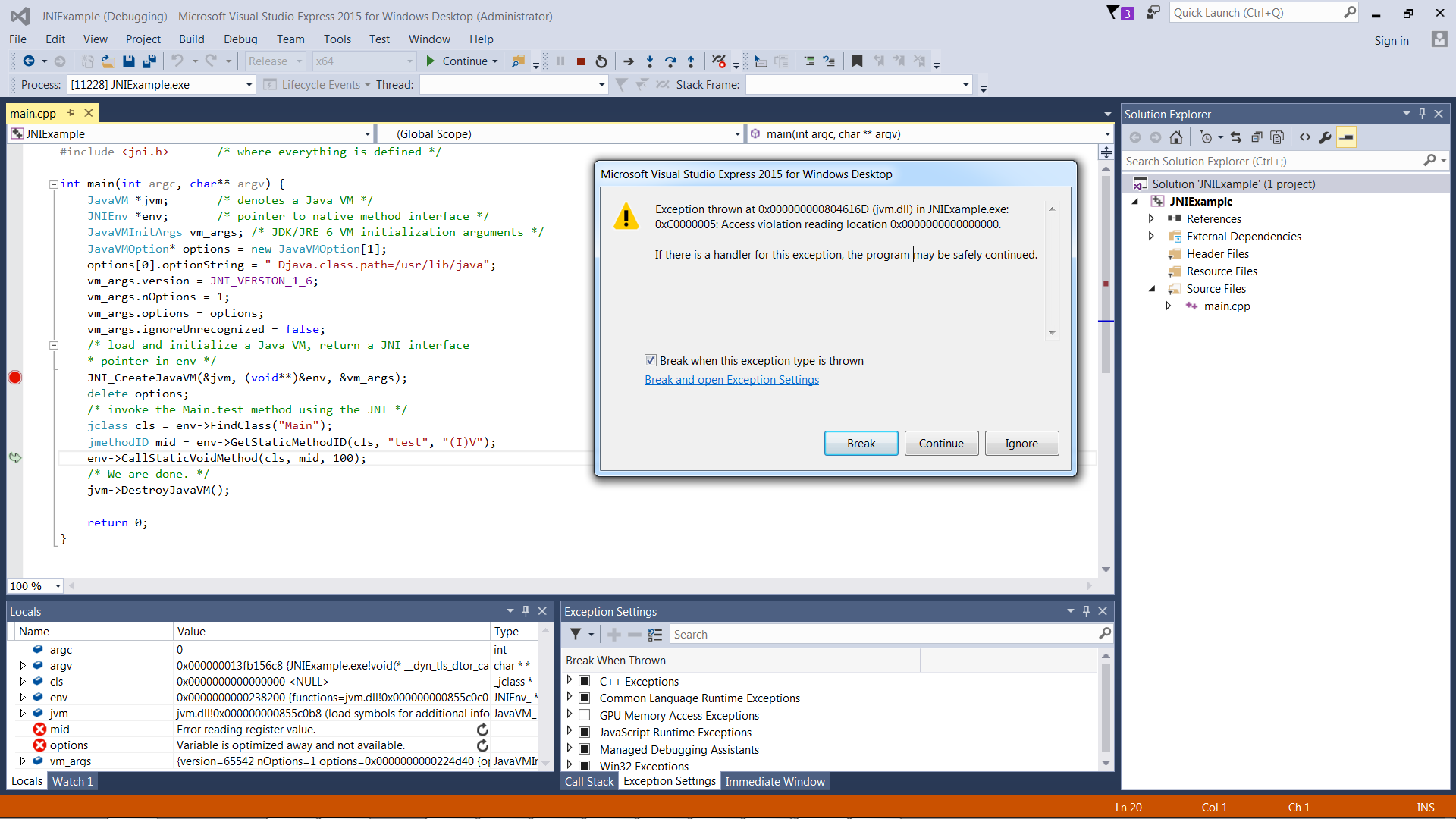Click the Save All toolbar icon
Image resolution: width=1456 pixels, height=819 pixels.
[149, 61]
